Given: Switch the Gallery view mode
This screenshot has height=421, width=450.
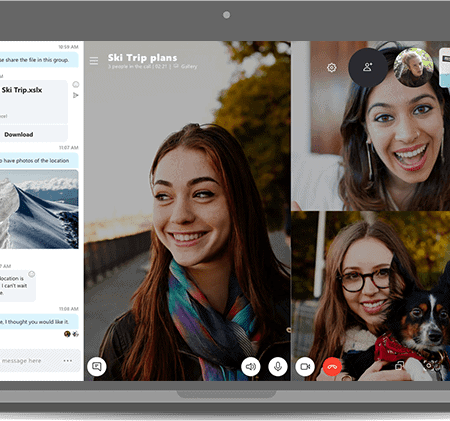Looking at the screenshot, I should pos(186,66).
